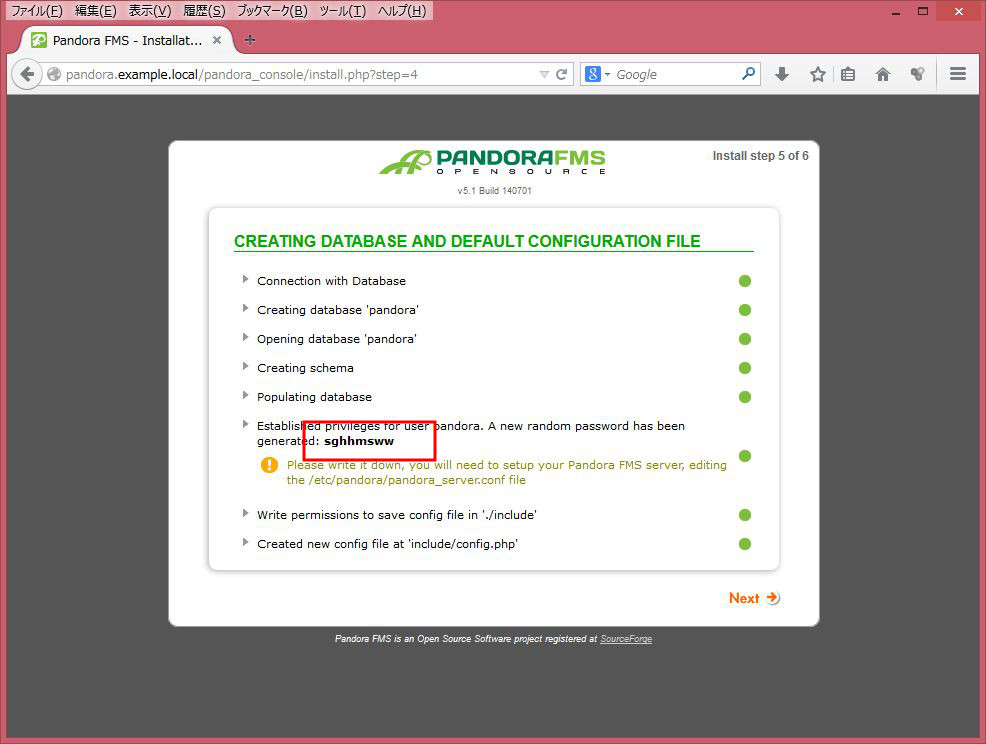Click the Pandora FMS logo
The width and height of the screenshot is (986, 744).
(x=492, y=162)
